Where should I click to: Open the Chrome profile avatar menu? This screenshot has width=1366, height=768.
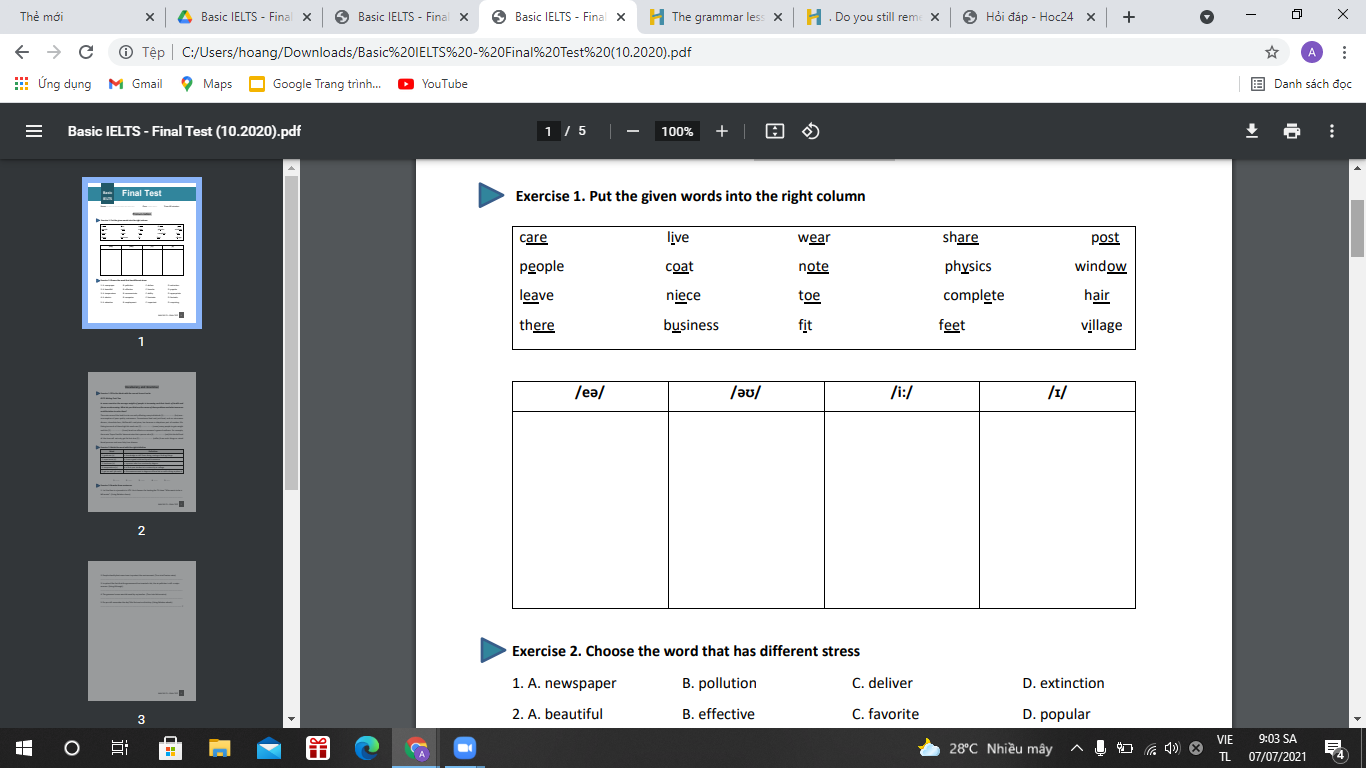(x=1312, y=52)
